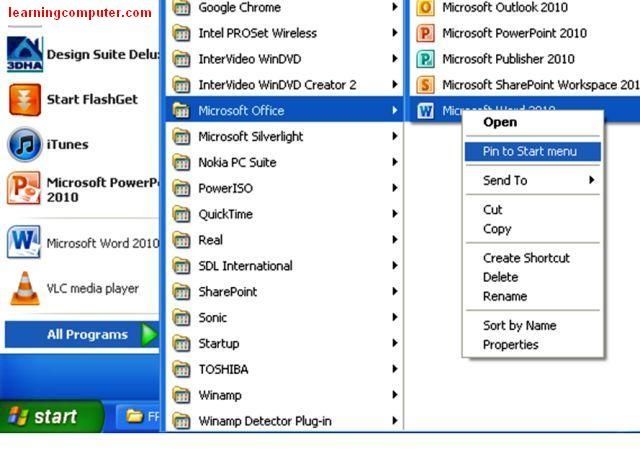The height and width of the screenshot is (474, 640).
Task: Click the Start FlashGet icon
Action: point(24,100)
